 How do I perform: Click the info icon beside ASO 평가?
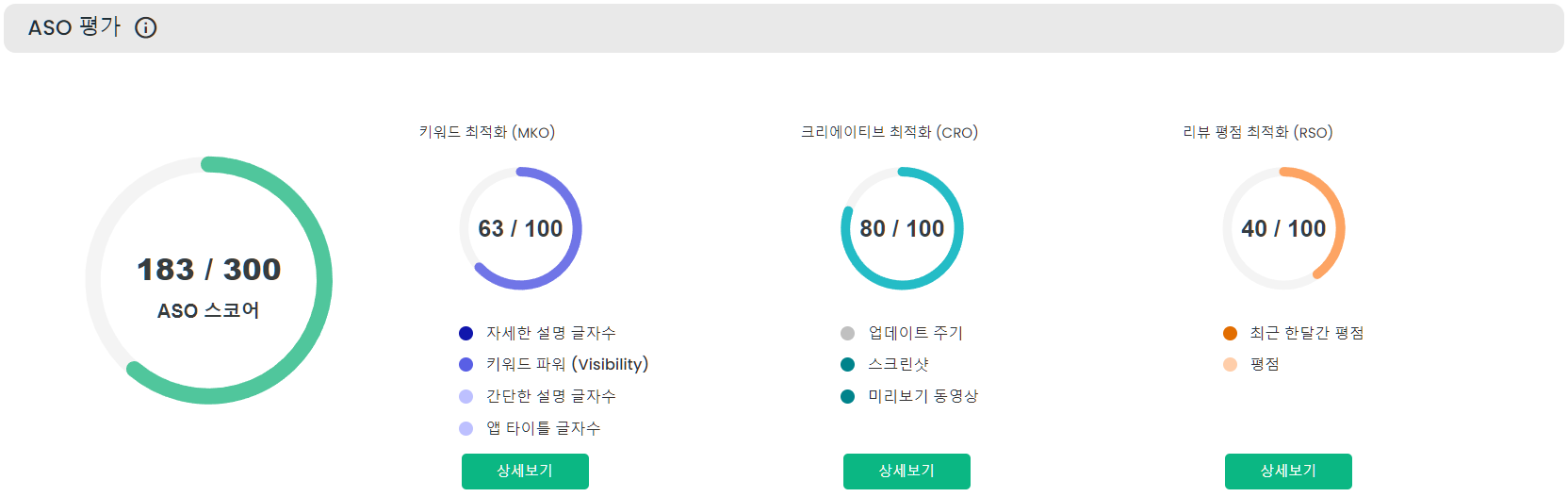point(146,27)
